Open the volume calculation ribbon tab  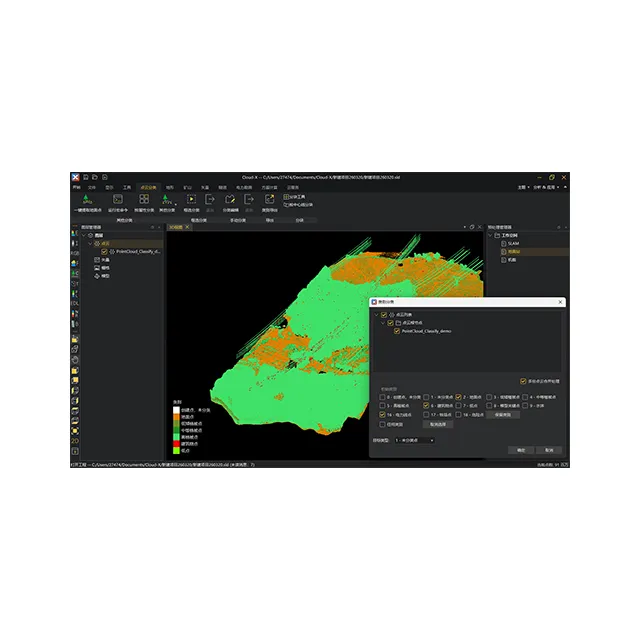[269, 187]
